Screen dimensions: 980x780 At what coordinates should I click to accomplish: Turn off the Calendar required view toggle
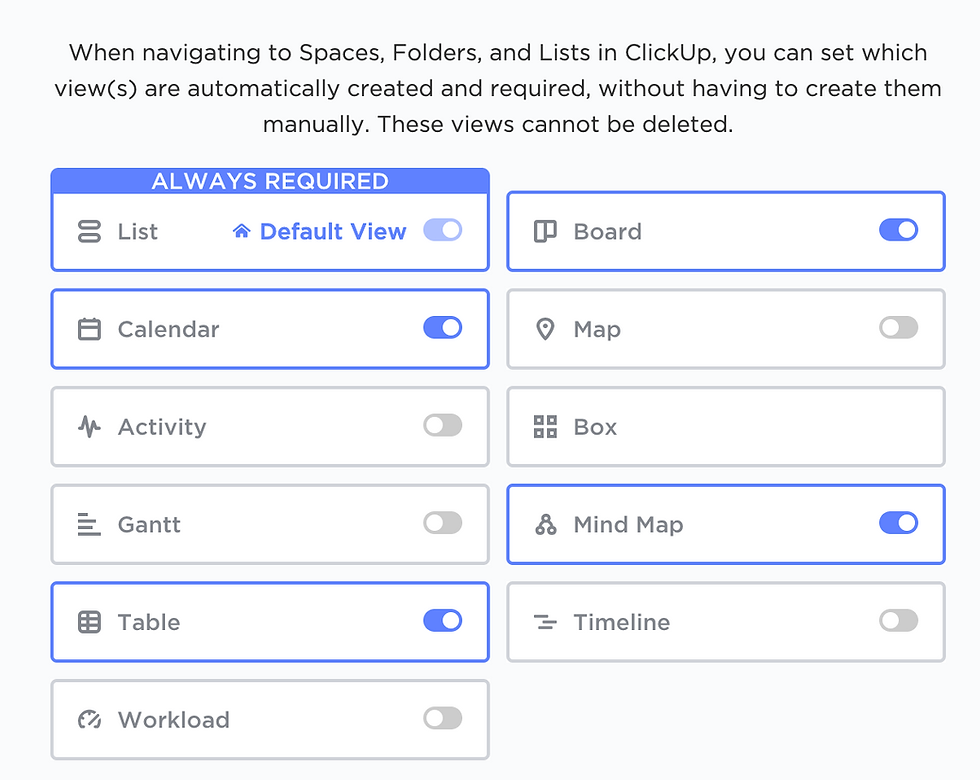point(442,328)
